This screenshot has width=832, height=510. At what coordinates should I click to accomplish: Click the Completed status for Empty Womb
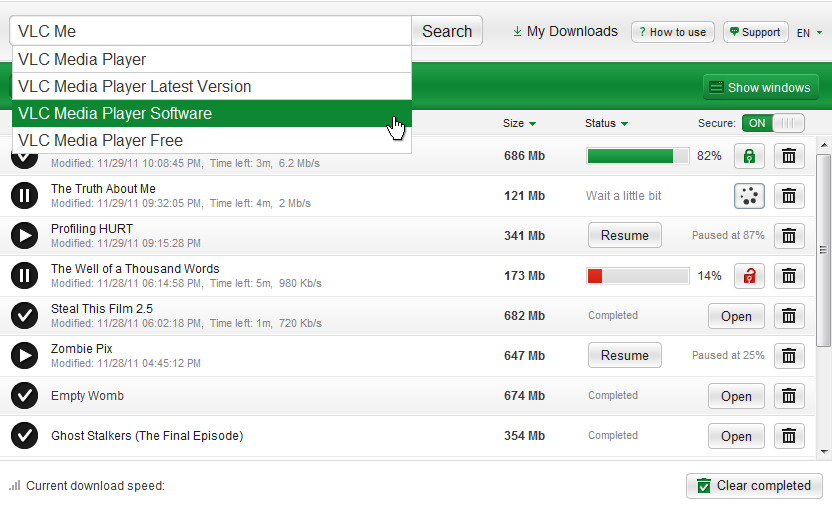(613, 395)
